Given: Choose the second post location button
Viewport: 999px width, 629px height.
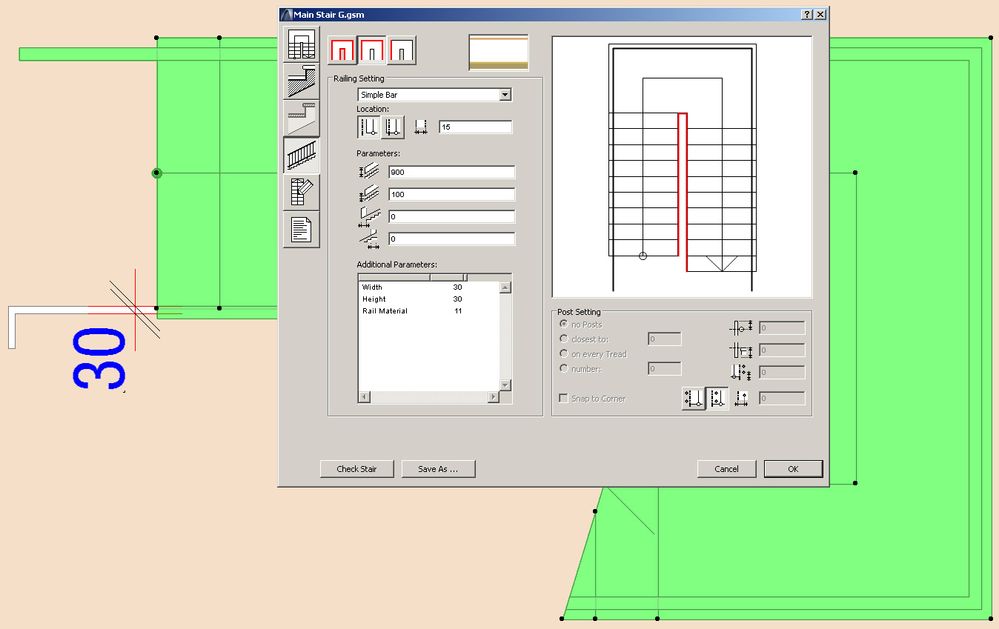Looking at the screenshot, I should (x=718, y=398).
